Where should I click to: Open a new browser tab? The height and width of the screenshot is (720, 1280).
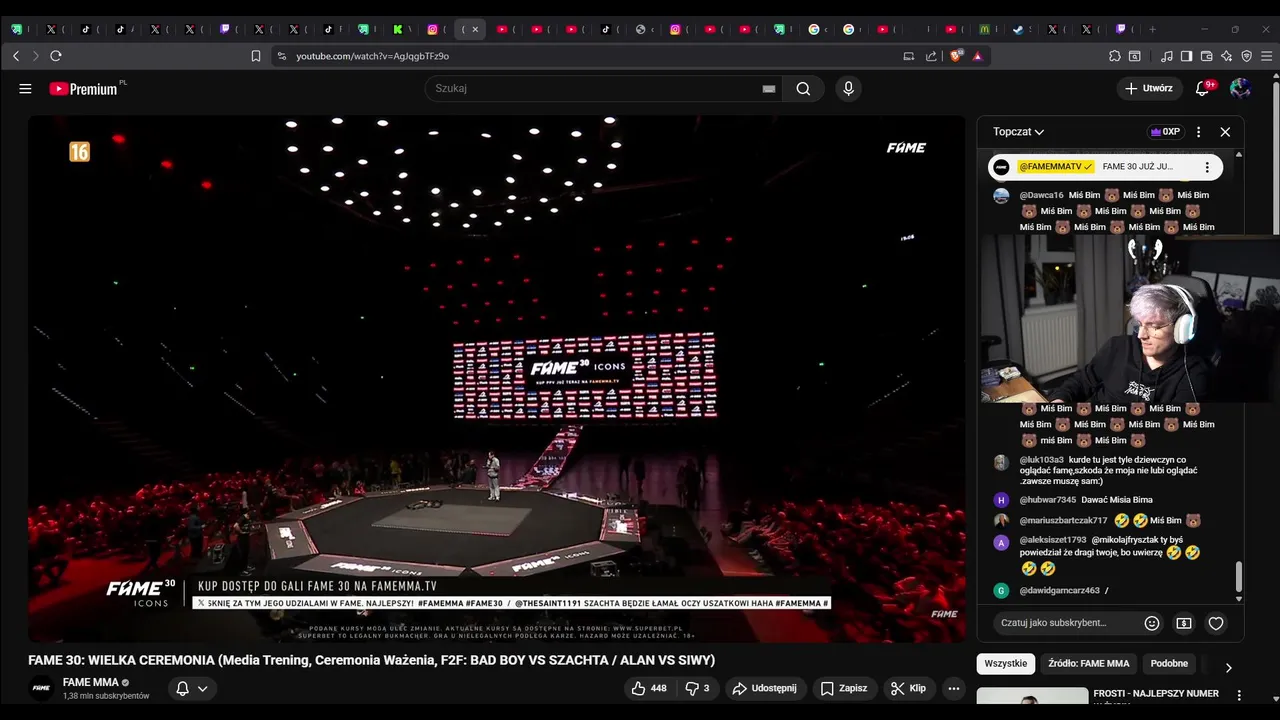pos(1152,29)
